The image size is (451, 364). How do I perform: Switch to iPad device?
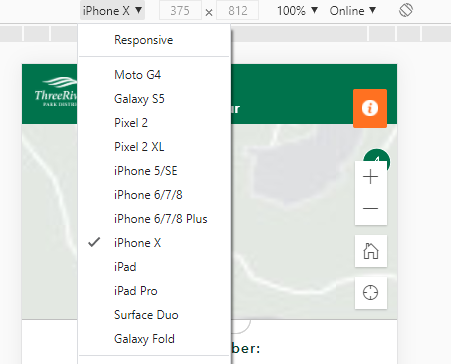154,267
